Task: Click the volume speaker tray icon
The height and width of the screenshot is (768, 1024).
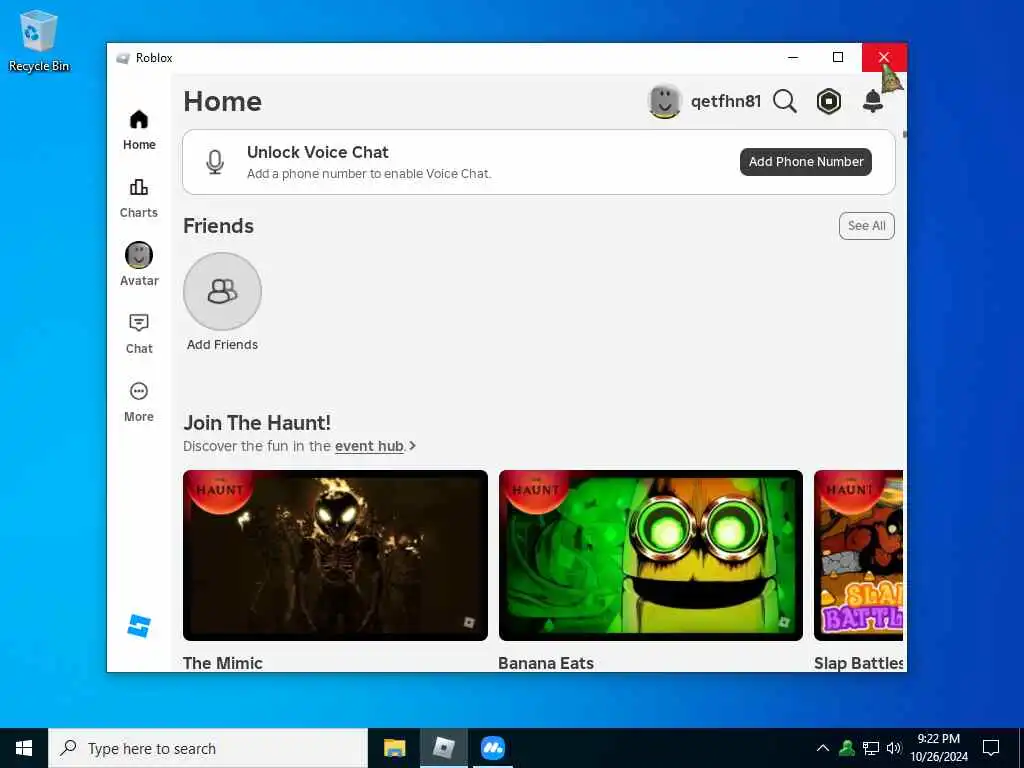Action: tap(894, 748)
